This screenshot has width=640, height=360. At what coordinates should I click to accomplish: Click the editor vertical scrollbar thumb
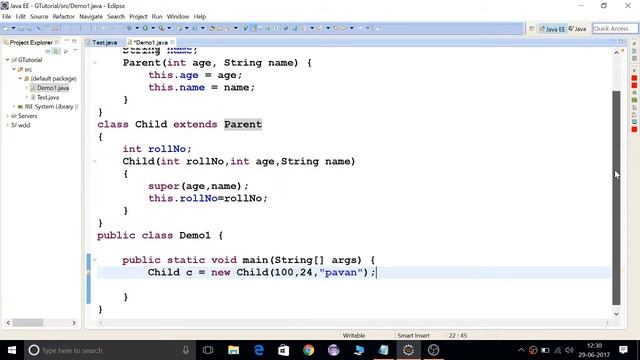616,198
